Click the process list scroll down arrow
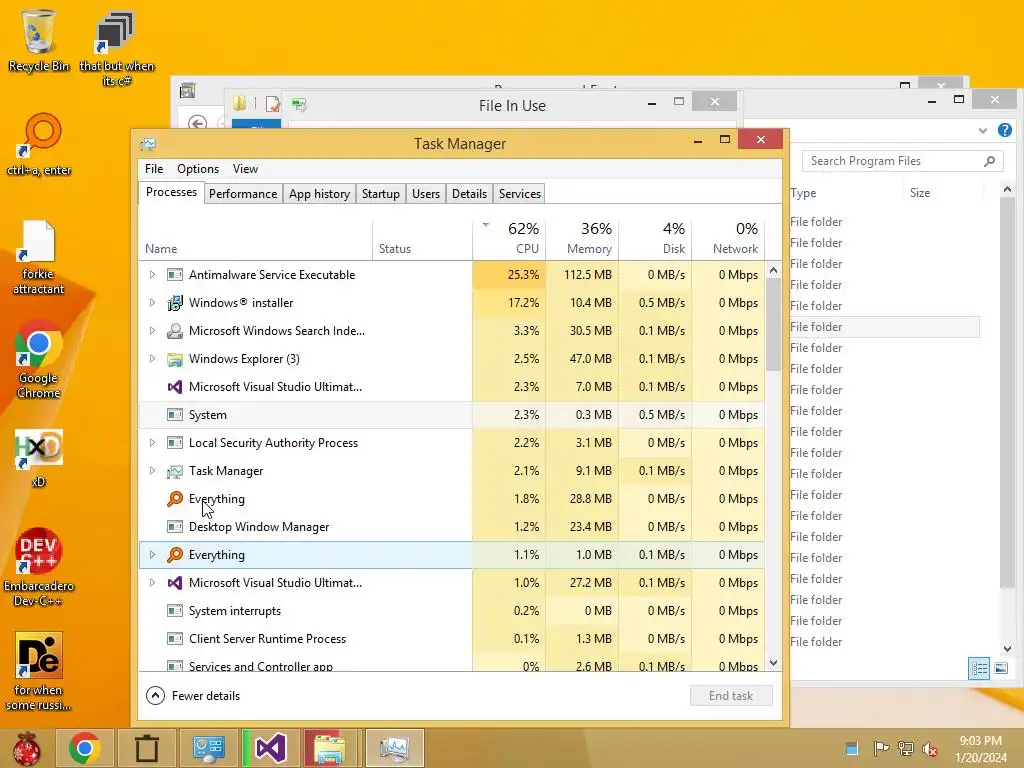 [773, 663]
